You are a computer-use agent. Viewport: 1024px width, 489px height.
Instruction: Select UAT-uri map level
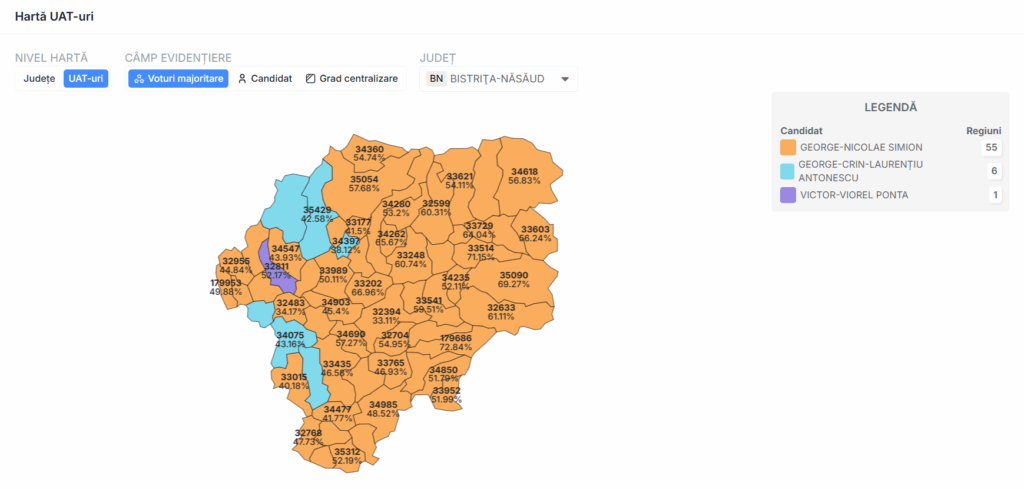[86, 79]
